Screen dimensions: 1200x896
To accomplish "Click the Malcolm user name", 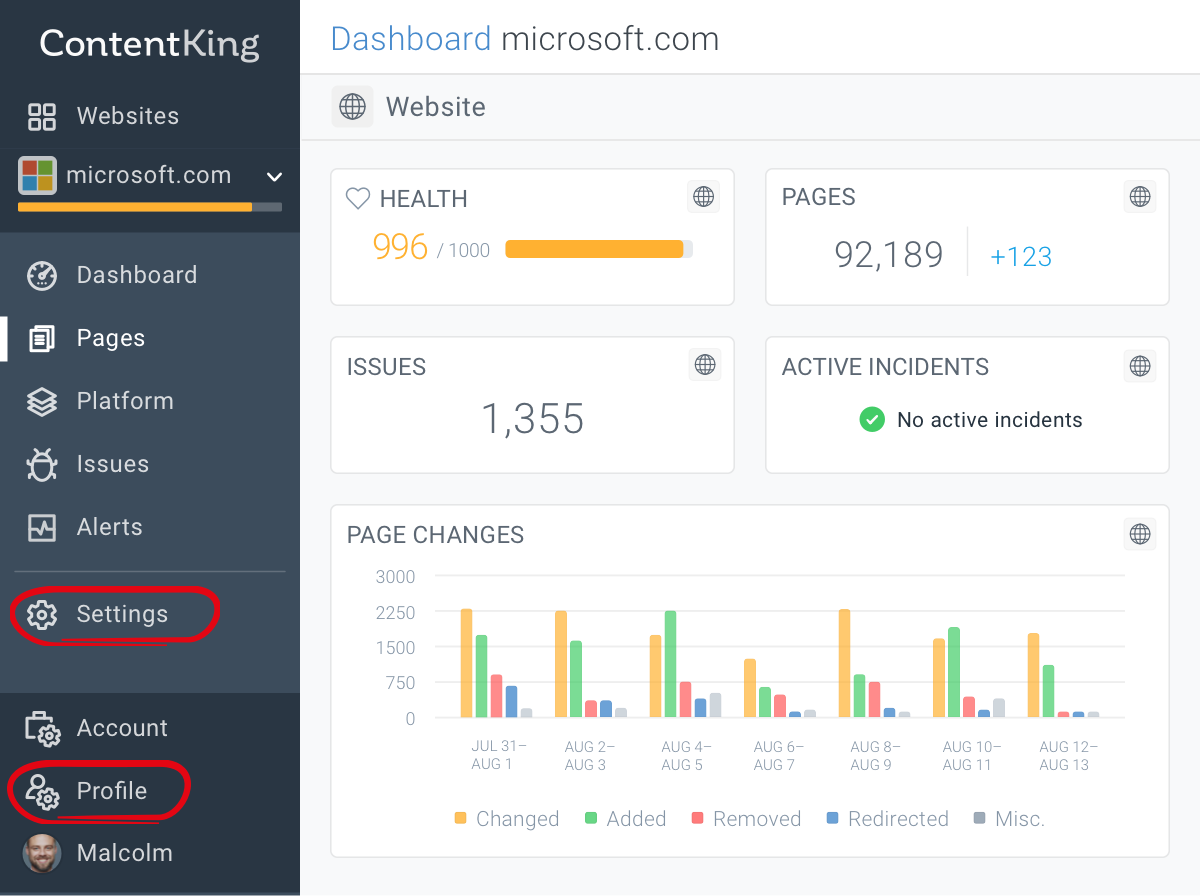I will tap(125, 853).
